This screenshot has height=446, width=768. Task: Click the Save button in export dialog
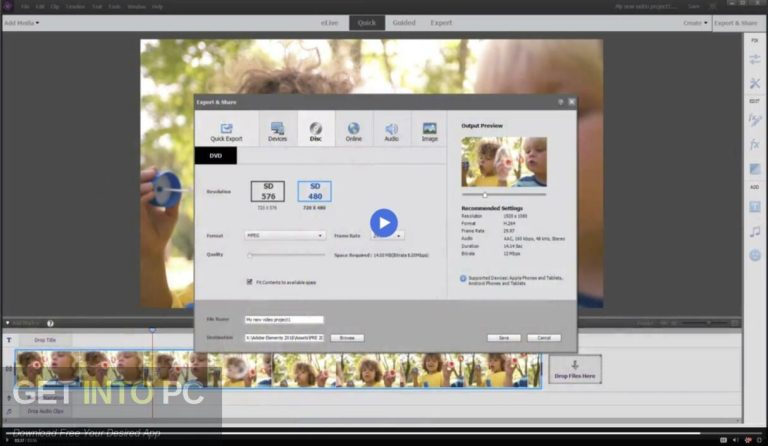click(x=504, y=338)
